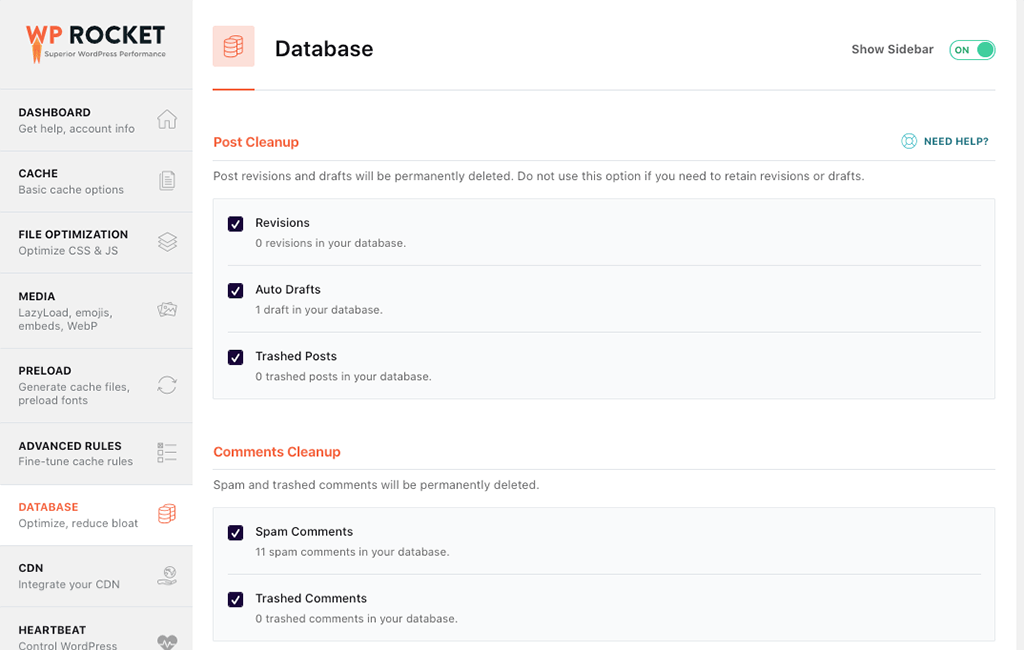Uncheck the Trashed Posts option
Screen dimensions: 1024x650
coord(235,357)
